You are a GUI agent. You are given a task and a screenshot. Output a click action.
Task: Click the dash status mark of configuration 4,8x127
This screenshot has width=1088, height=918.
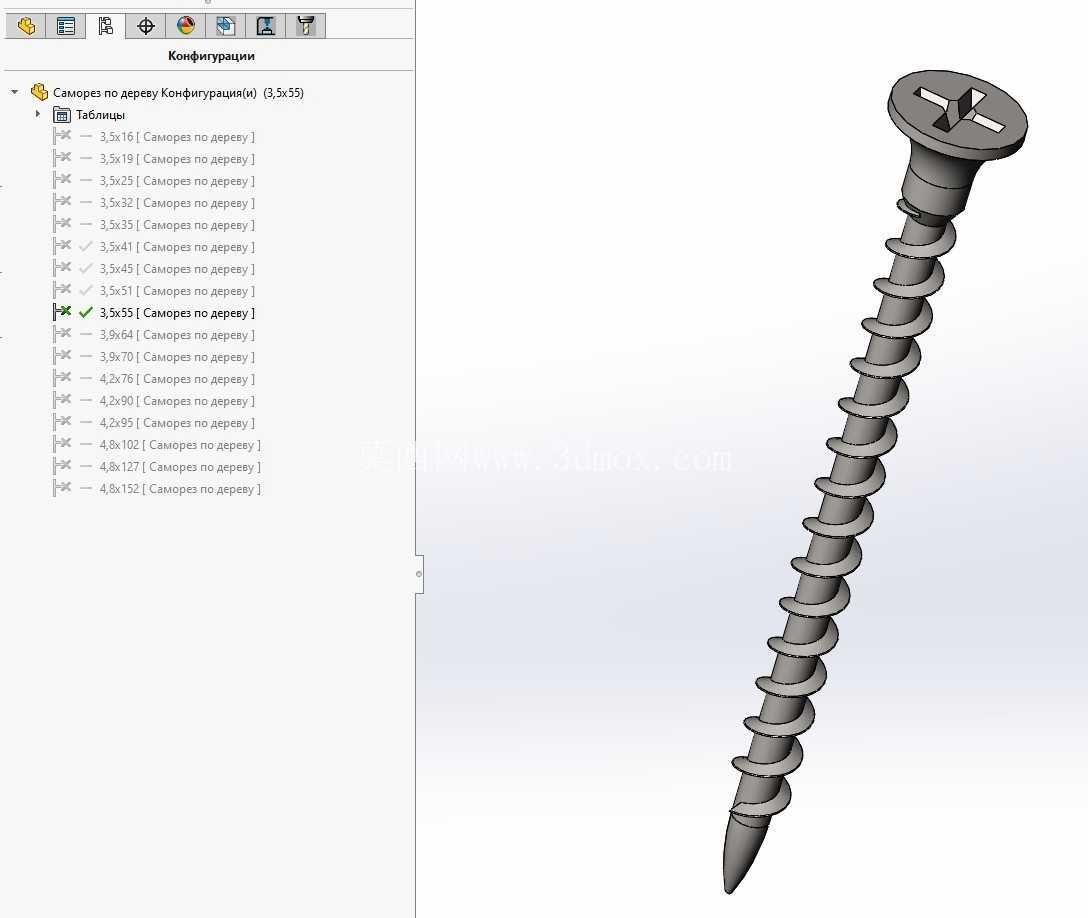coord(86,467)
